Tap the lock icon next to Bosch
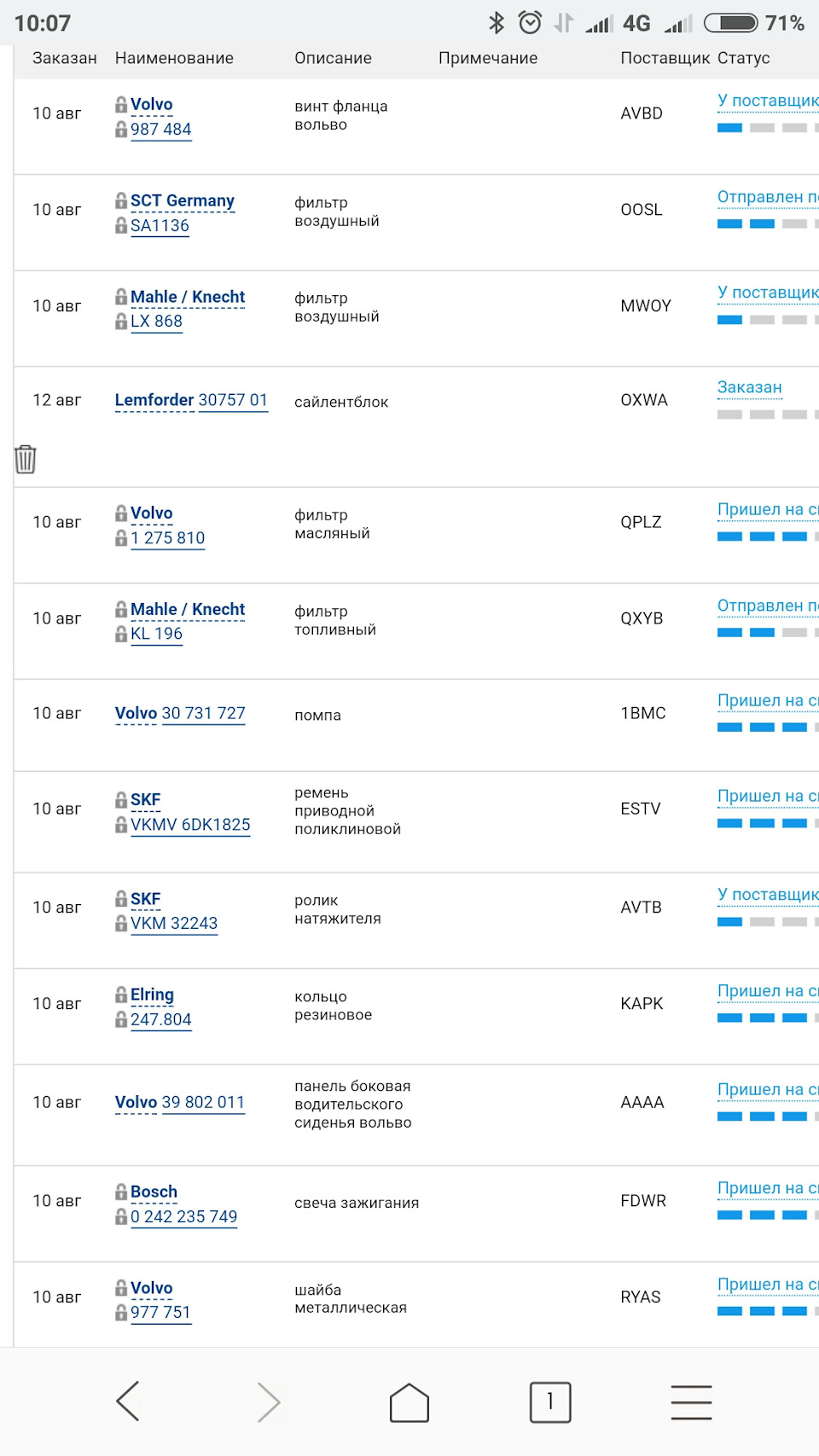The width and height of the screenshot is (819, 1456). (x=121, y=1192)
